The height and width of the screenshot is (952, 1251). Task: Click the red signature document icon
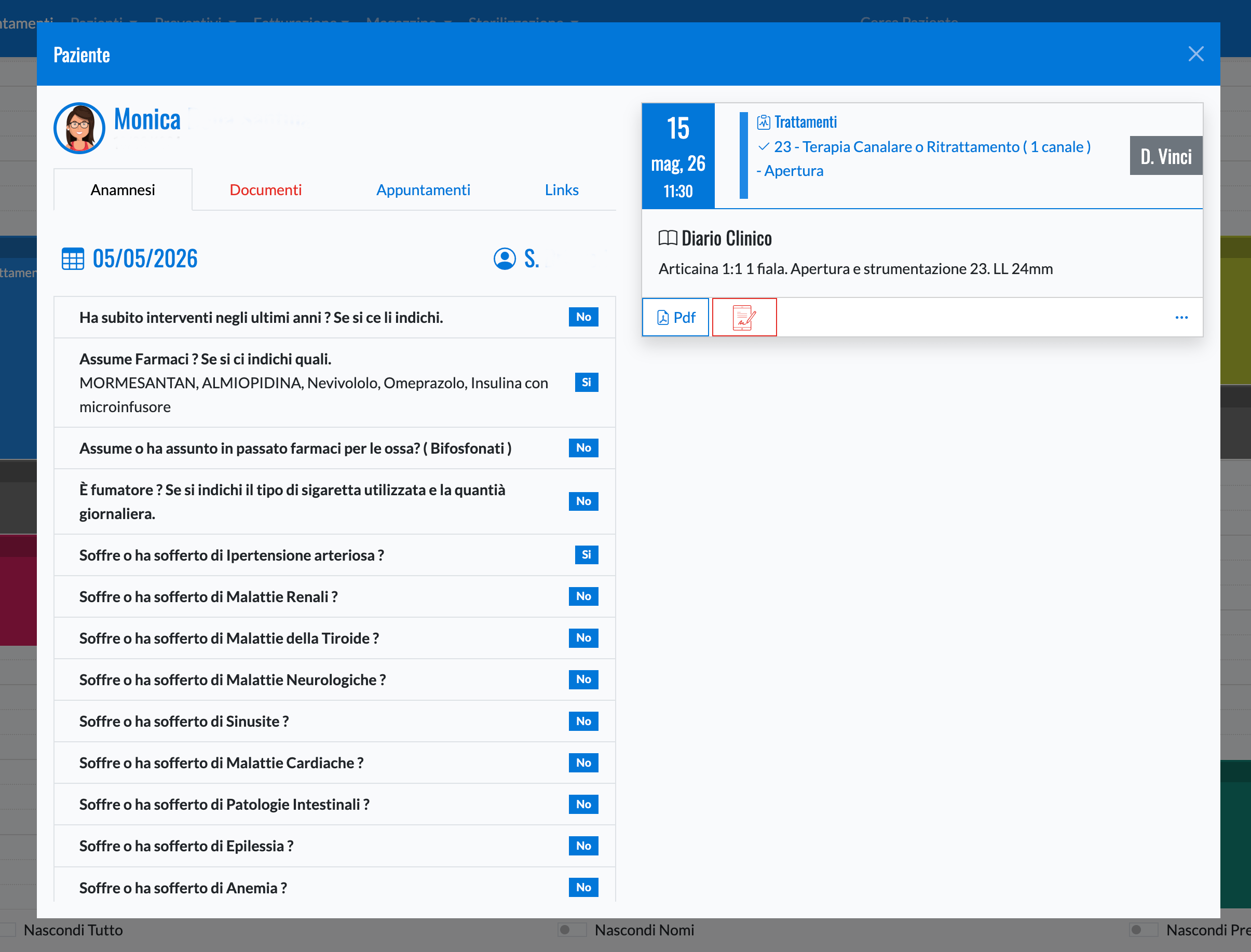(744, 317)
